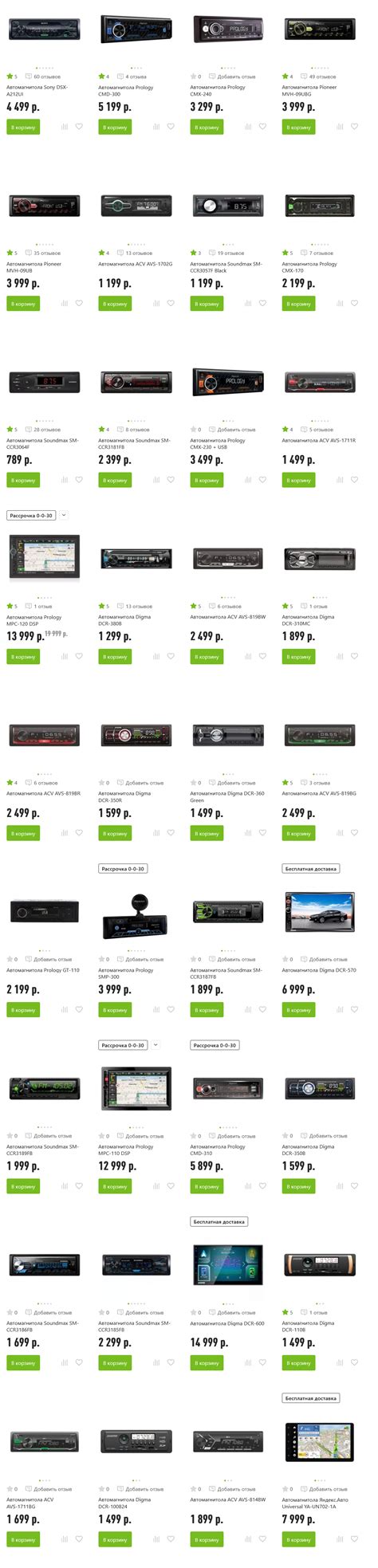
Task: Toggle favorite heart on Yandex.Auto YA-UN702-1A
Action: (x=354, y=1539)
